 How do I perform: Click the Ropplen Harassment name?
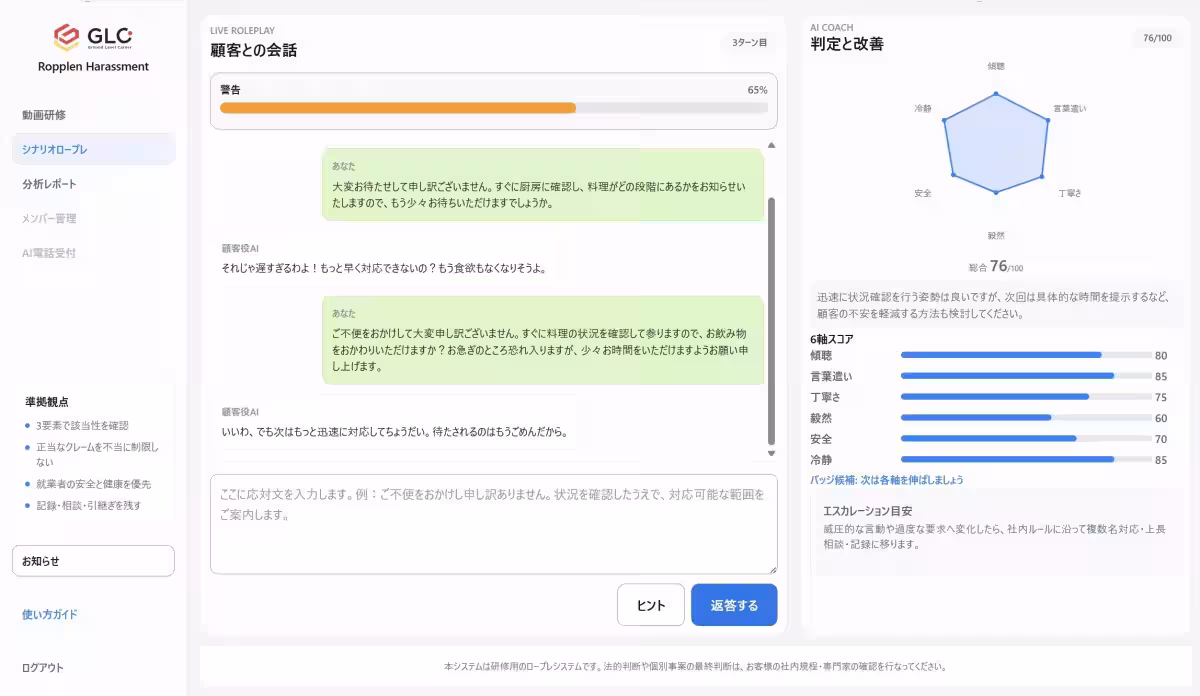(x=93, y=67)
